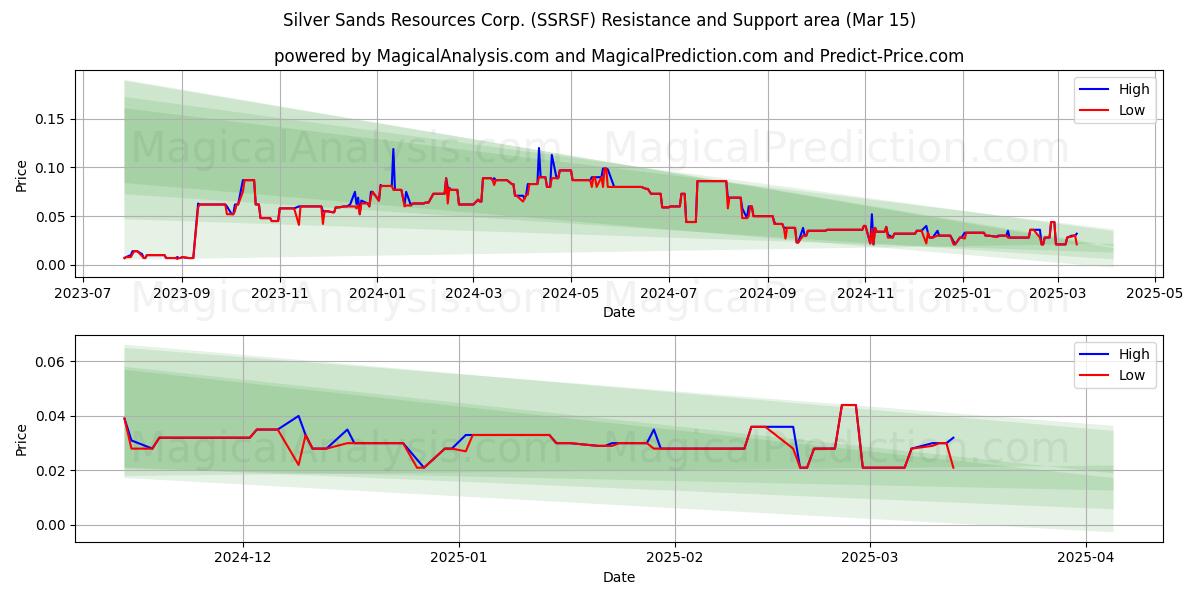Click the '0.06' y-axis tick, bottom chart
Viewport: 1200px width, 600px height.
[x=52, y=362]
